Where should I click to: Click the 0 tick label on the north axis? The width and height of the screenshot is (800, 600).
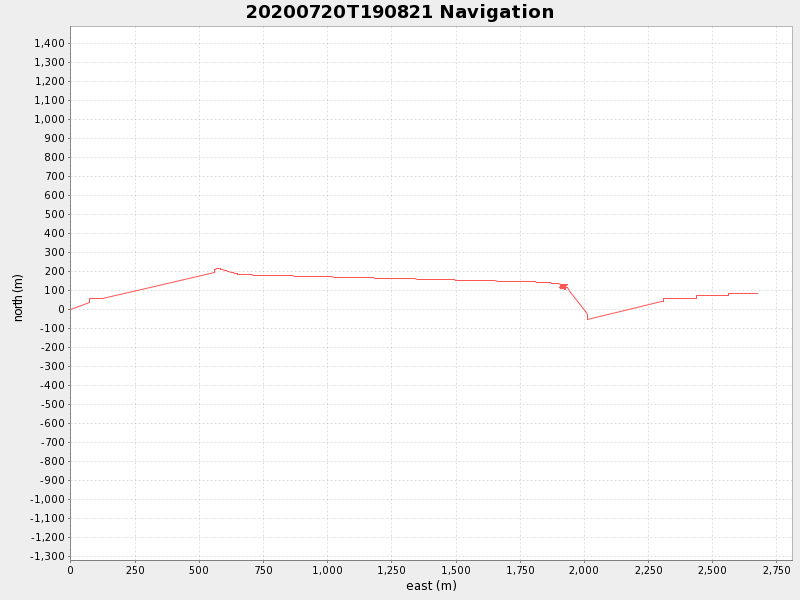click(x=61, y=309)
